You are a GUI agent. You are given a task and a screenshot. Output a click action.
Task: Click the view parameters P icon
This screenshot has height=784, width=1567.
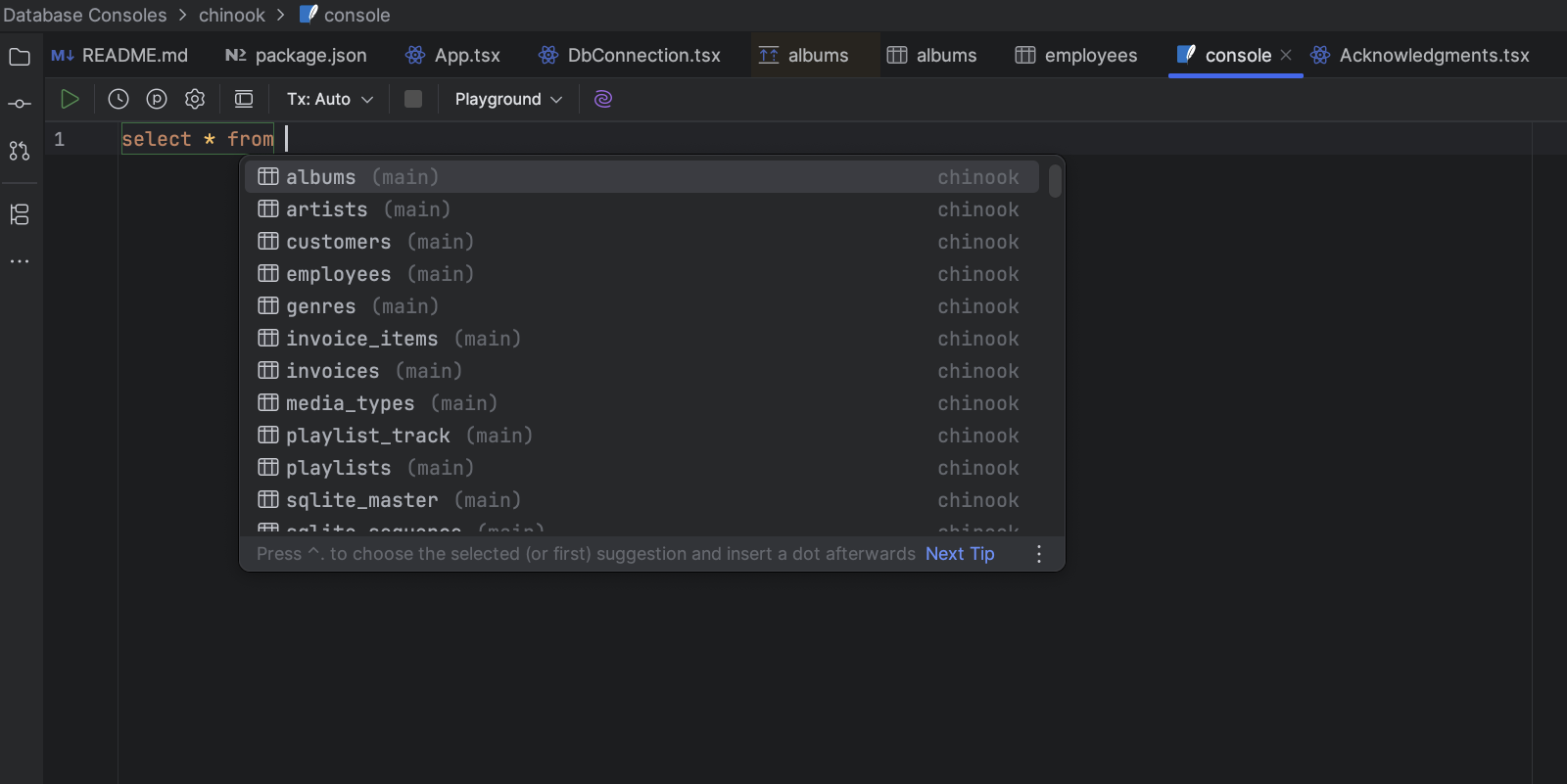pos(157,99)
